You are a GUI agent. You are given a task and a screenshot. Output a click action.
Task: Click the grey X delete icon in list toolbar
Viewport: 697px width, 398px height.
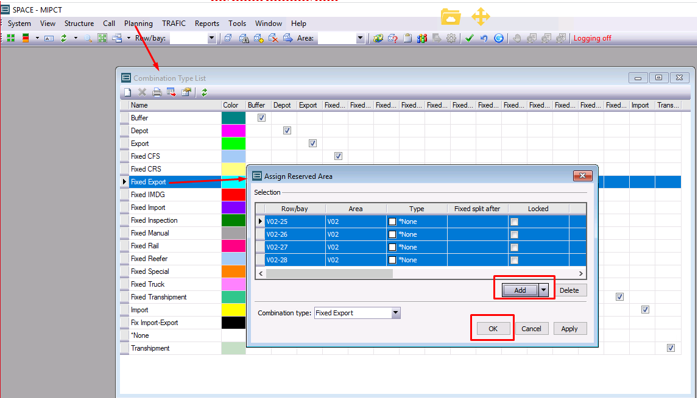142,92
